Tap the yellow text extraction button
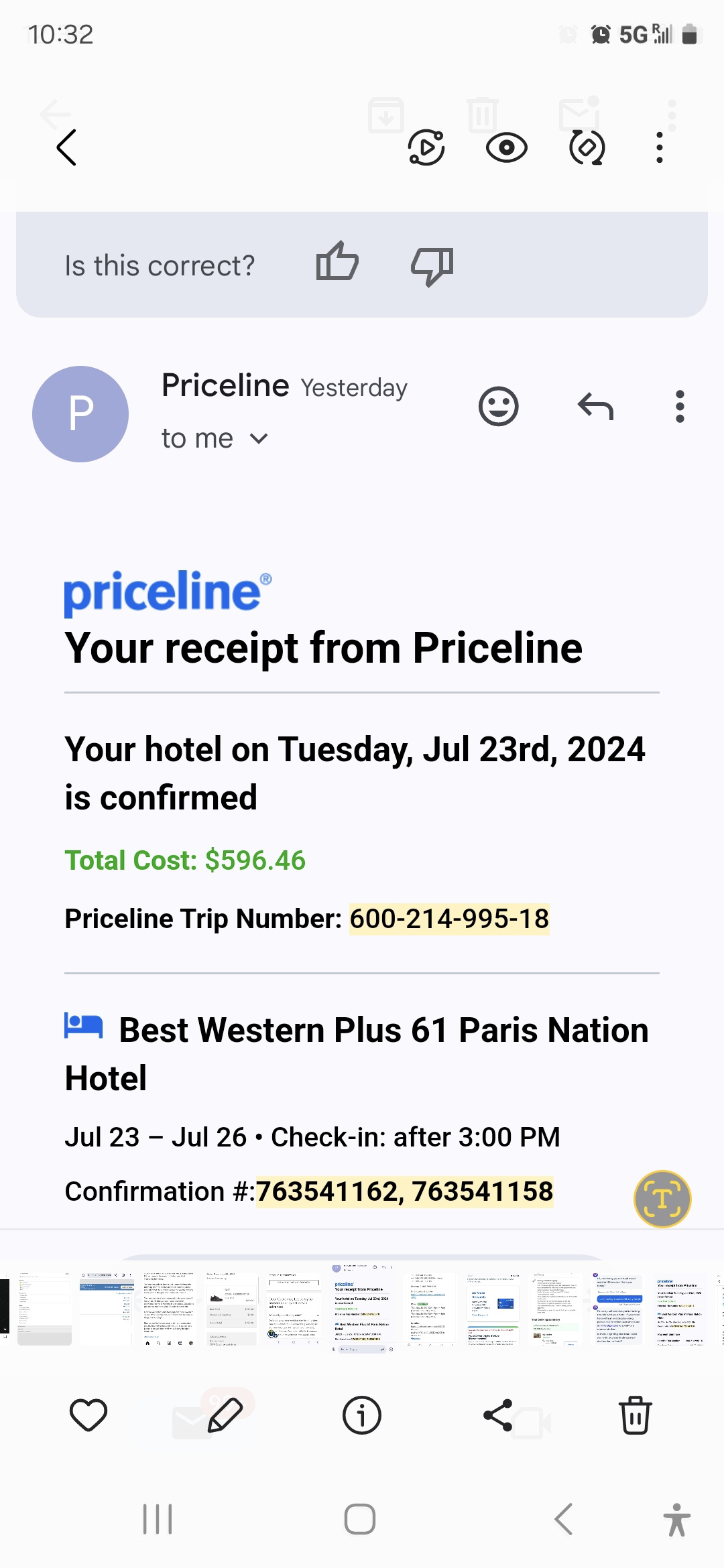Viewport: 724px width, 1568px height. [662, 1199]
